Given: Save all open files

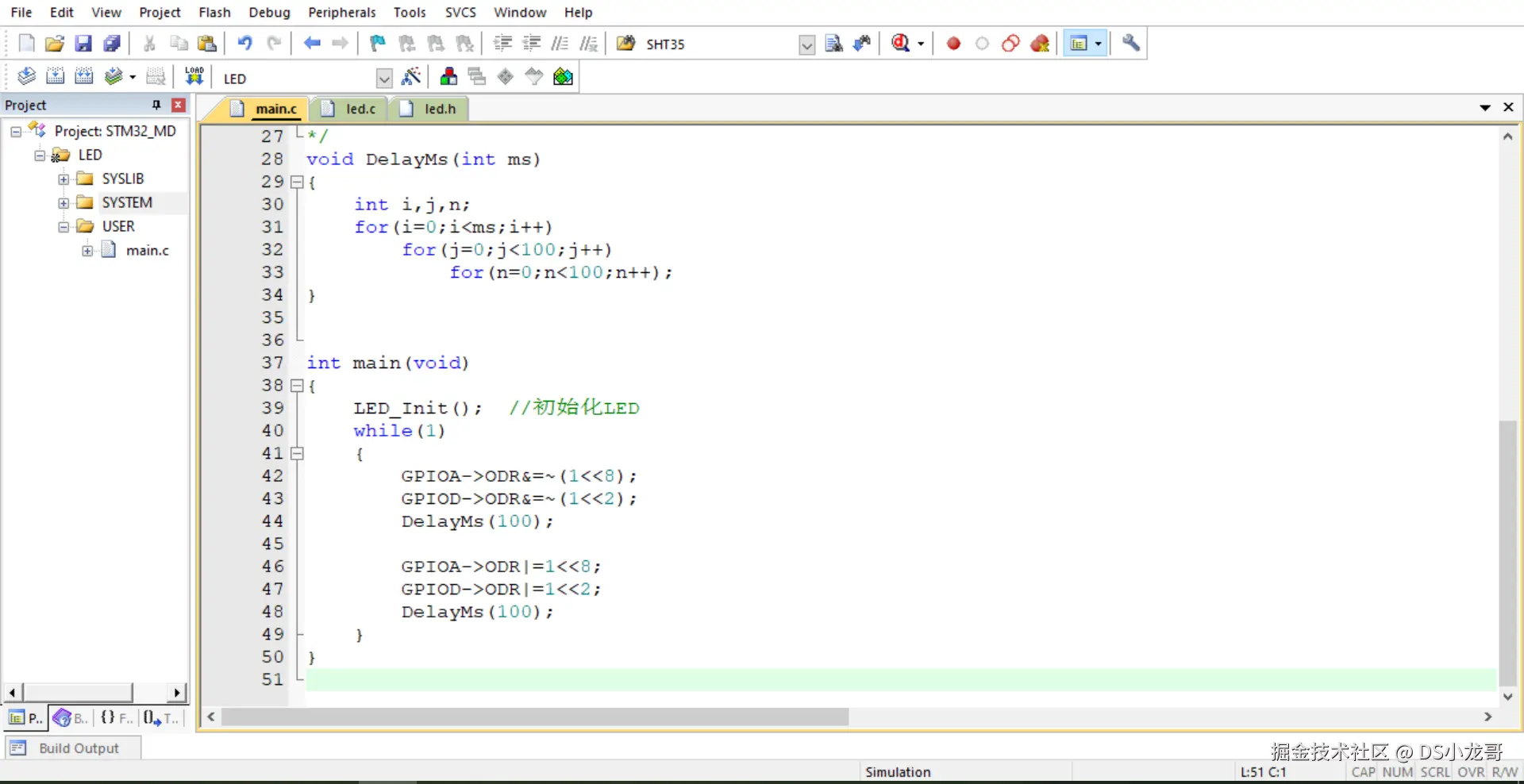Looking at the screenshot, I should (x=112, y=44).
